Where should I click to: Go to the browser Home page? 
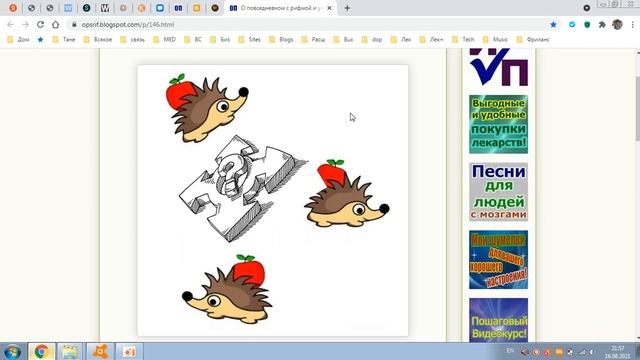click(56, 24)
